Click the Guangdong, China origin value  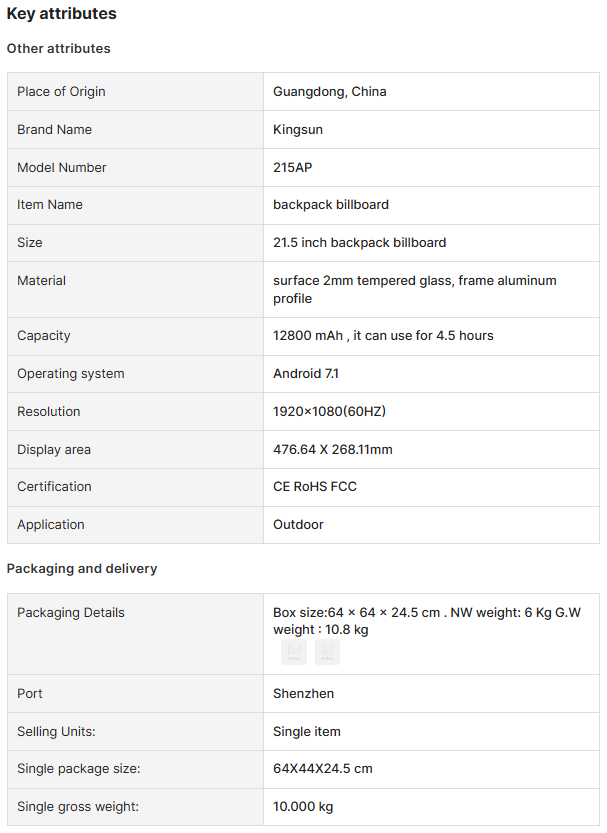pos(330,91)
